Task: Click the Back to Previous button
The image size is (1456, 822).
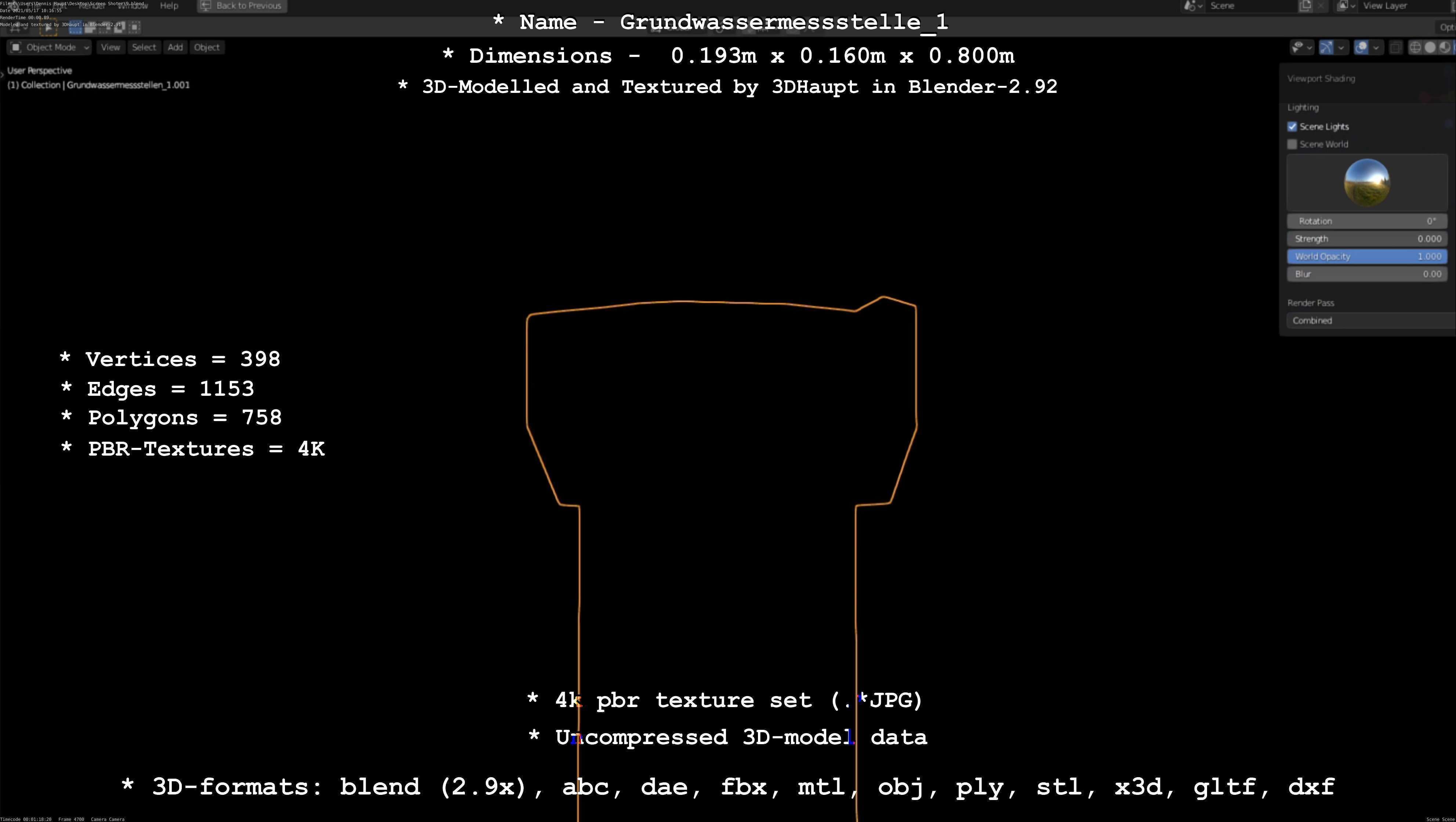Action: (x=242, y=6)
